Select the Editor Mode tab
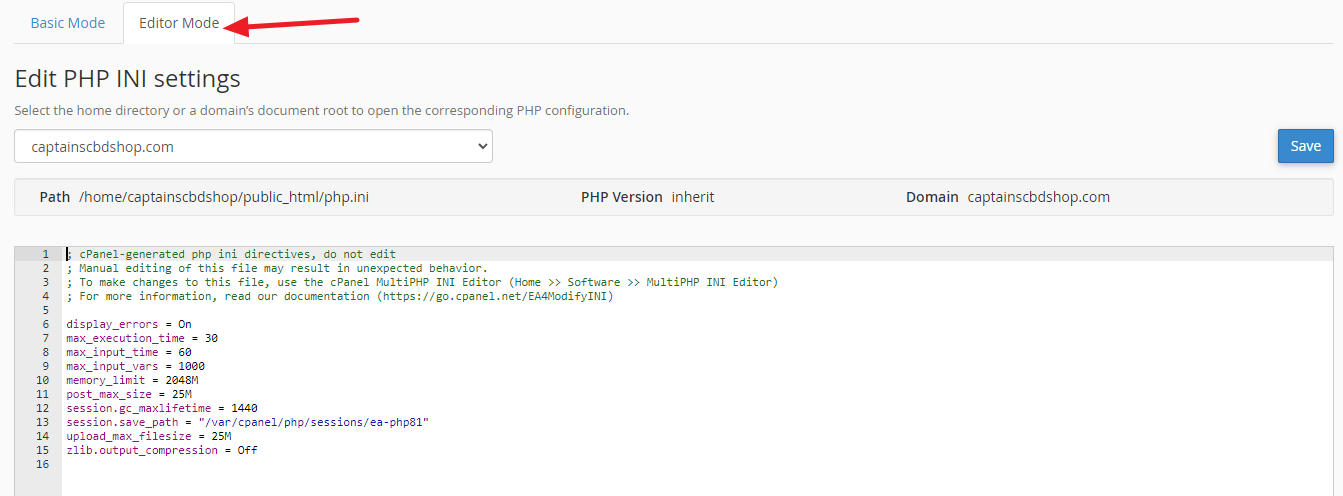 click(179, 23)
